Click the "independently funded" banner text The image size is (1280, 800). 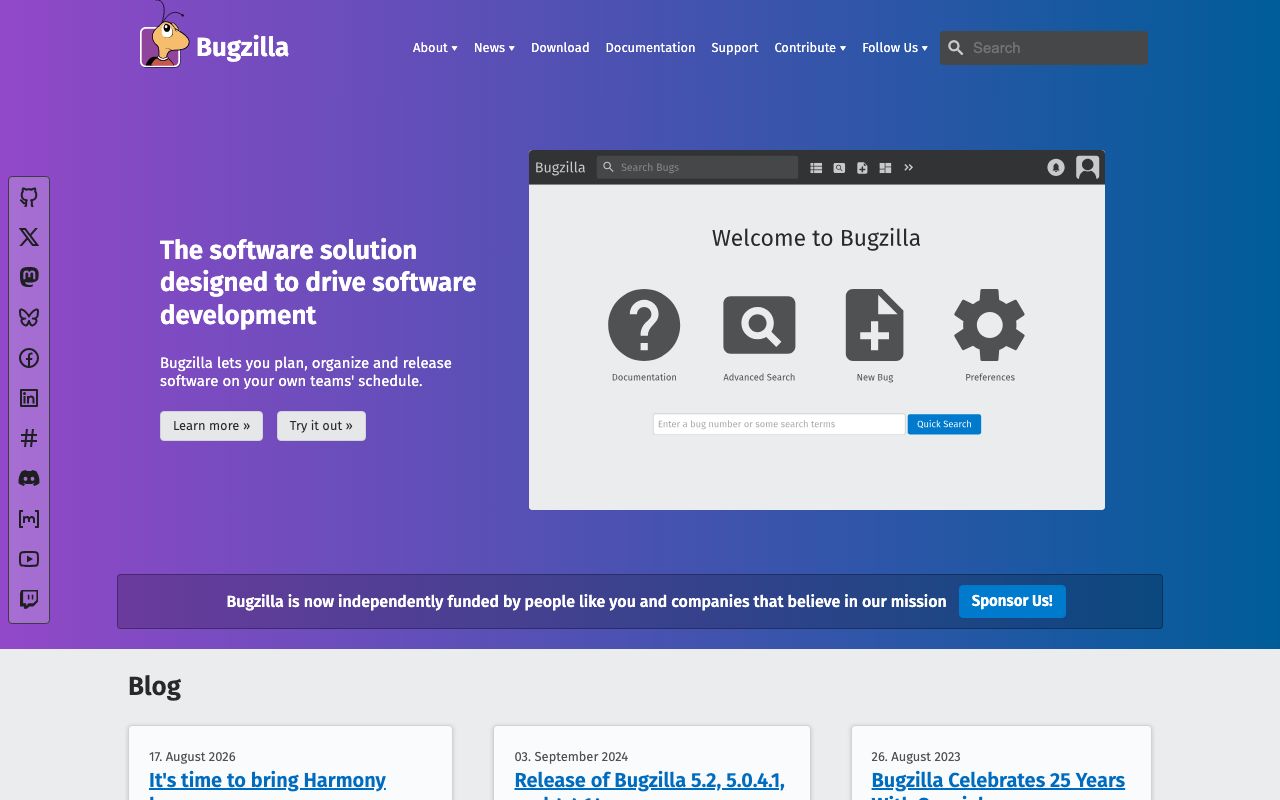point(586,602)
